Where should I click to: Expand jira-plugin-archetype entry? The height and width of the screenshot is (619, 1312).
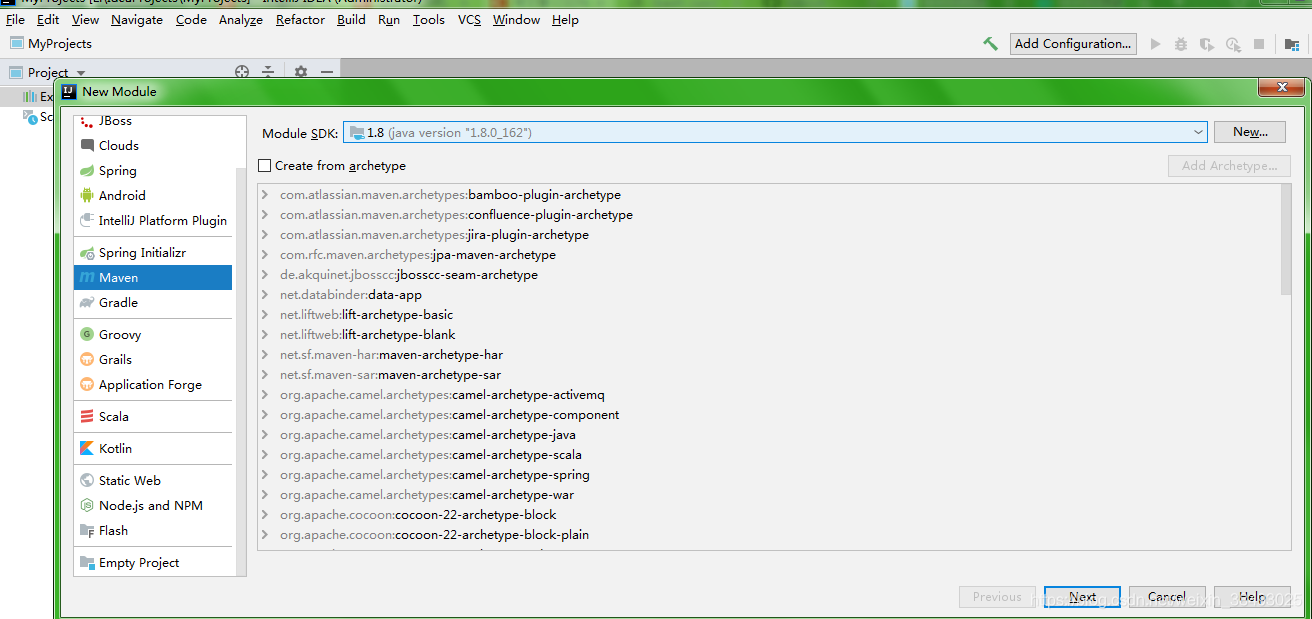coord(265,235)
